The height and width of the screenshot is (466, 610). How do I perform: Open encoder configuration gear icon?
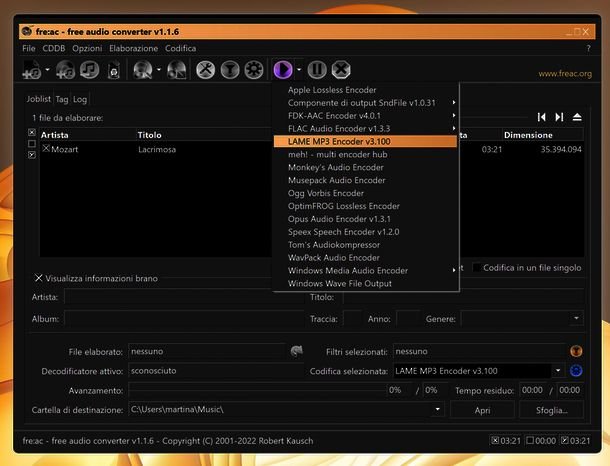coord(254,70)
